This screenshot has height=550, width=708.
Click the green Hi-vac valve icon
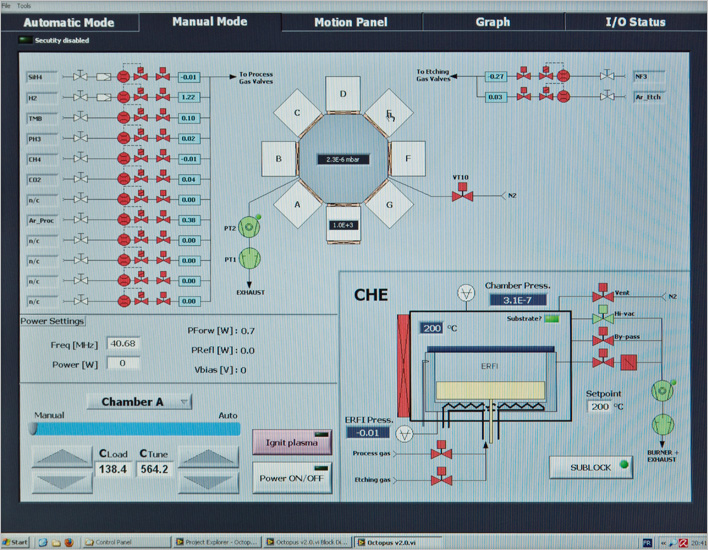[x=602, y=318]
